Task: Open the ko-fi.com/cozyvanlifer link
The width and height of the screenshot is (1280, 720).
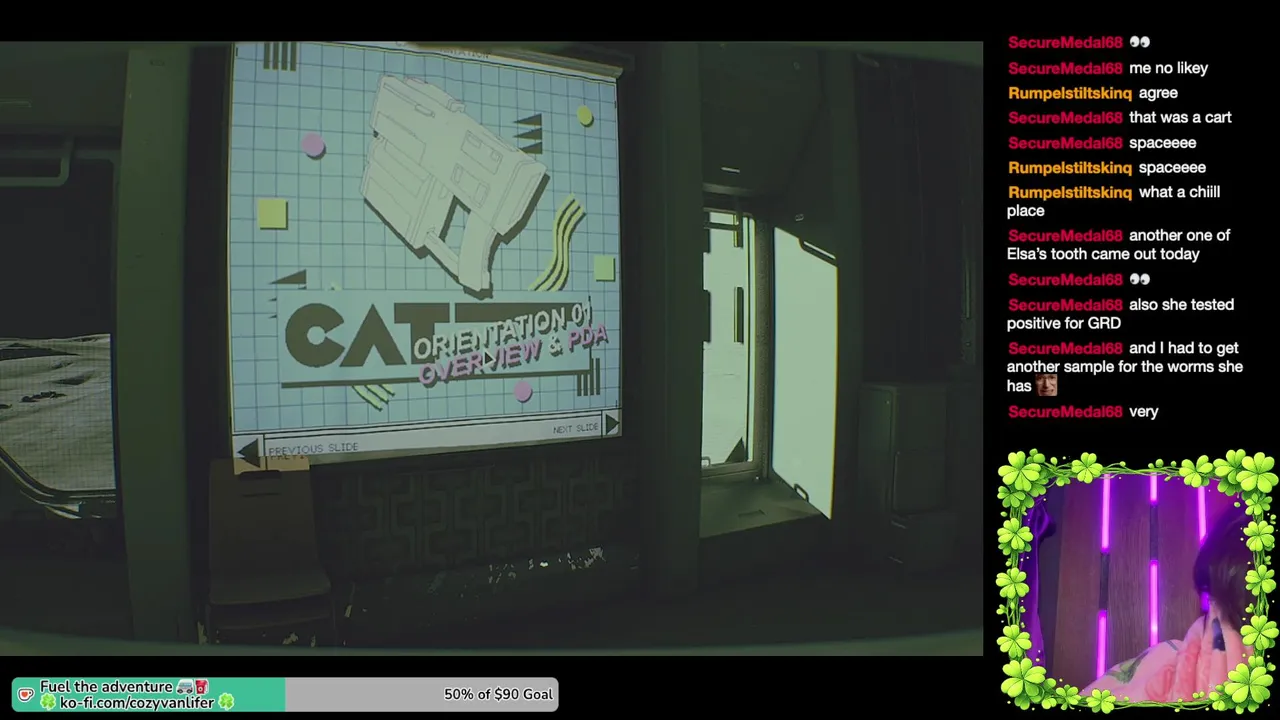Action: [x=137, y=703]
